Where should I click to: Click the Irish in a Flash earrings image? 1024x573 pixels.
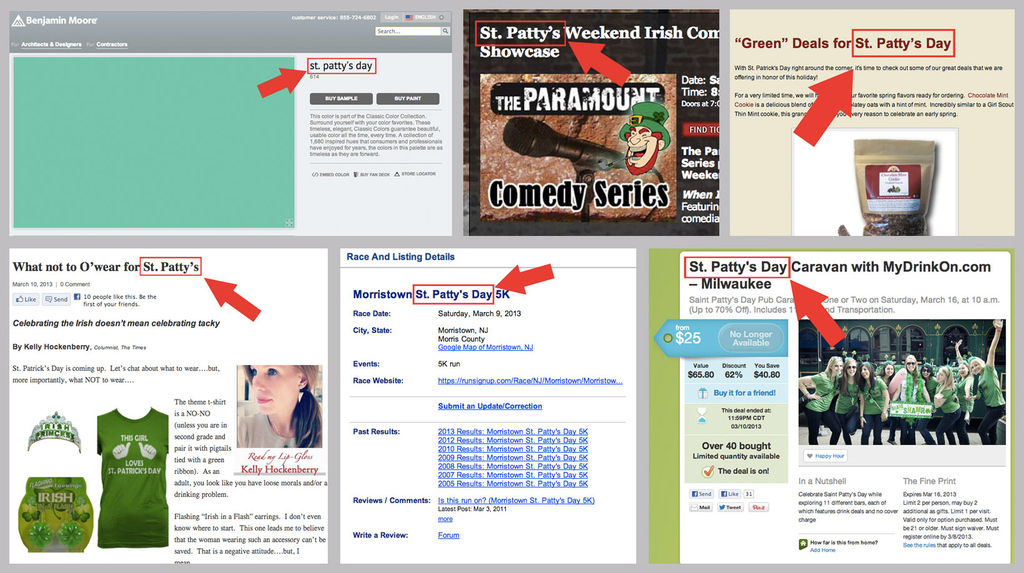pyautogui.click(x=54, y=514)
